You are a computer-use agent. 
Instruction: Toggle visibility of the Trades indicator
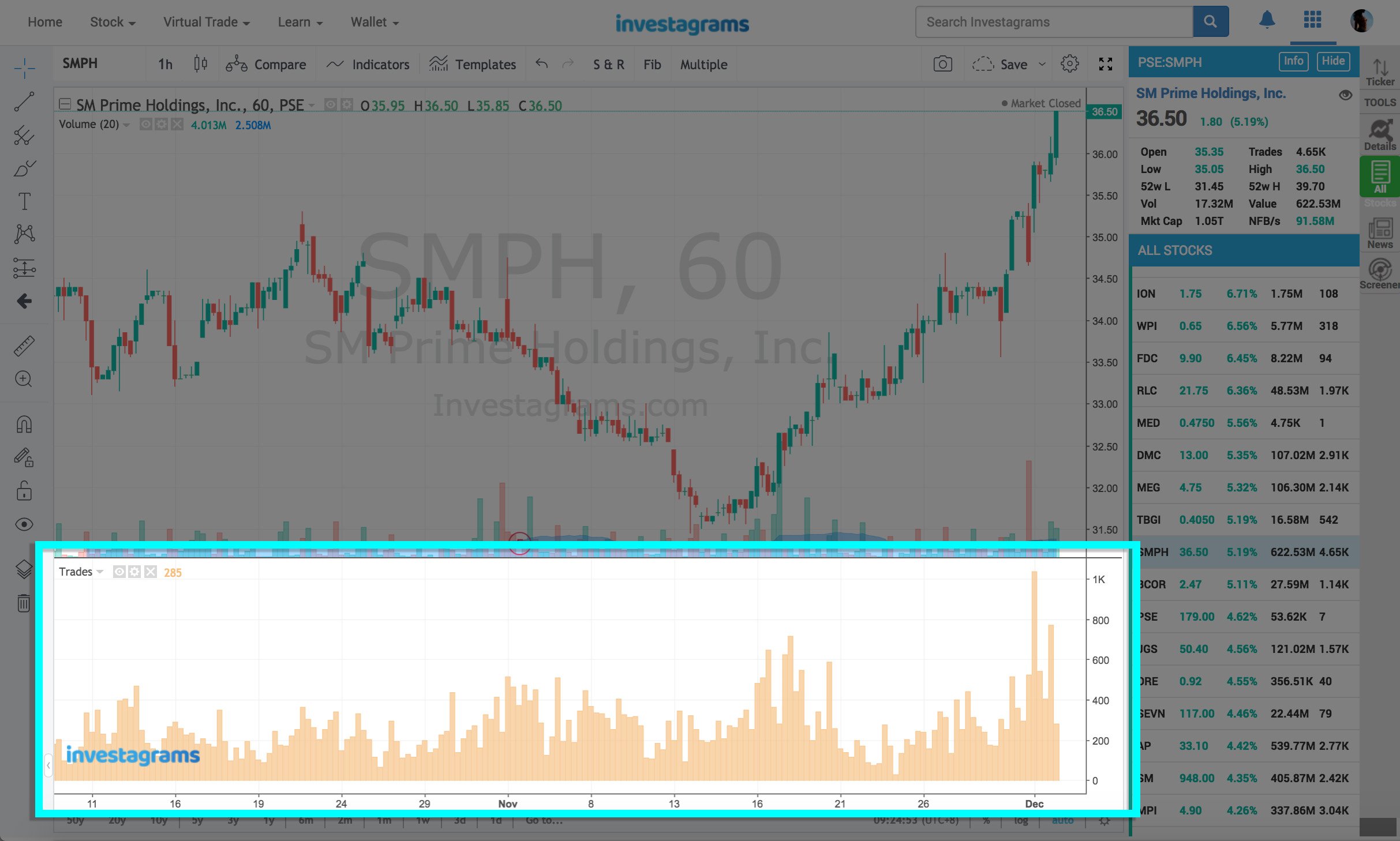point(119,572)
